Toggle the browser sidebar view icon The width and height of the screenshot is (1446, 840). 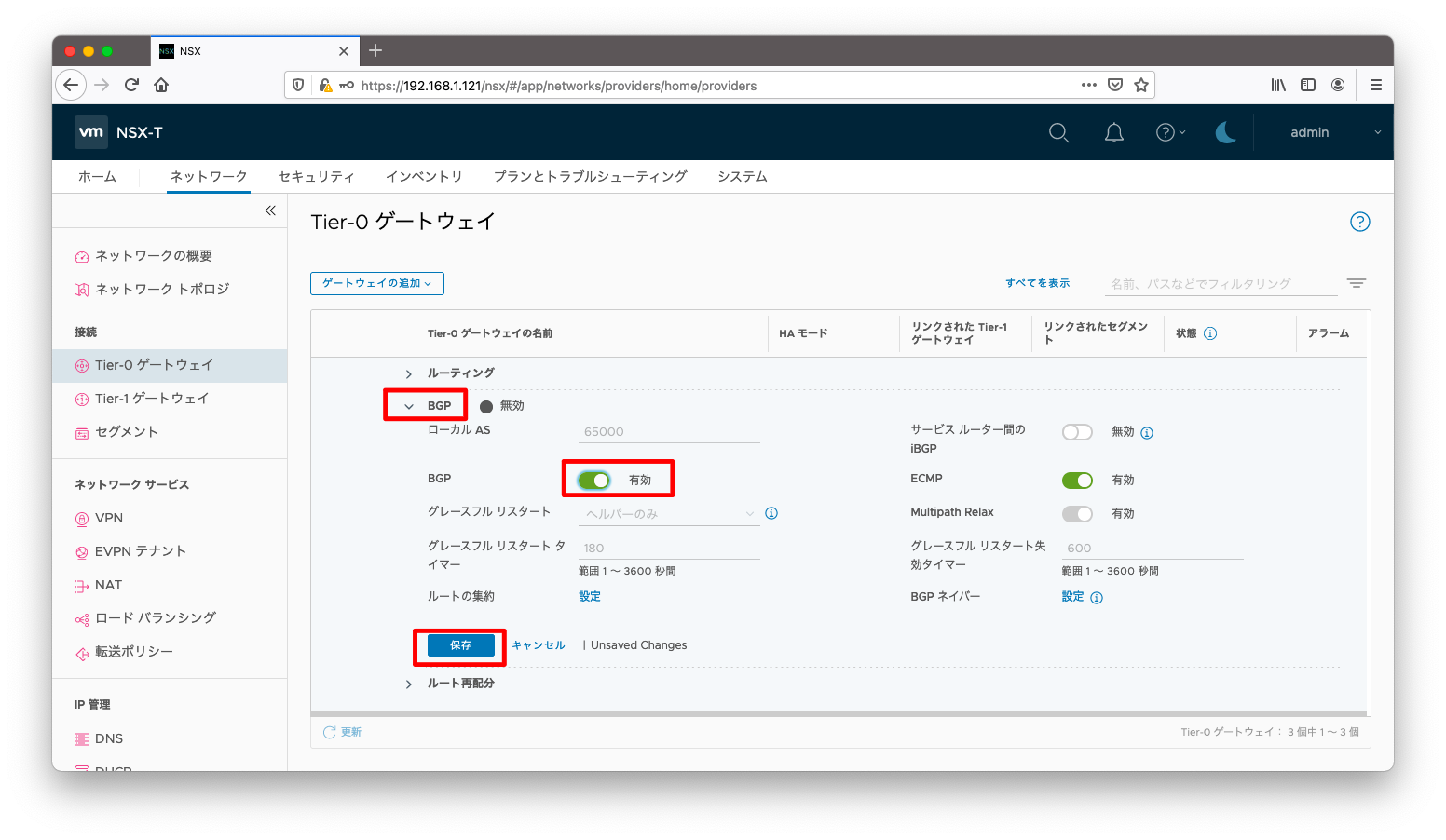pyautogui.click(x=1308, y=85)
